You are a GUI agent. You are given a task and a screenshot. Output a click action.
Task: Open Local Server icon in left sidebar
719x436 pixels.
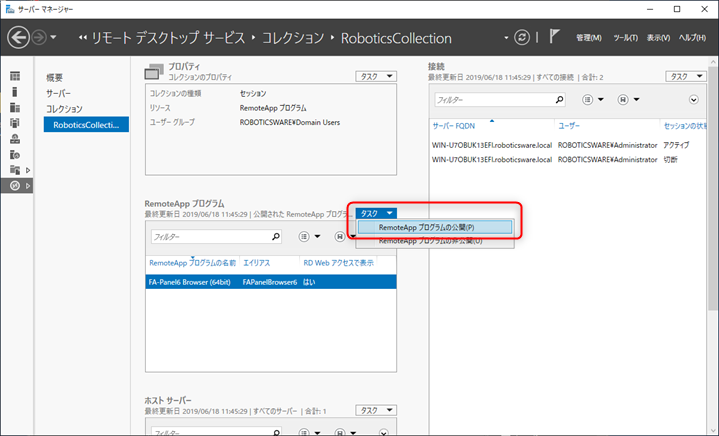15,92
